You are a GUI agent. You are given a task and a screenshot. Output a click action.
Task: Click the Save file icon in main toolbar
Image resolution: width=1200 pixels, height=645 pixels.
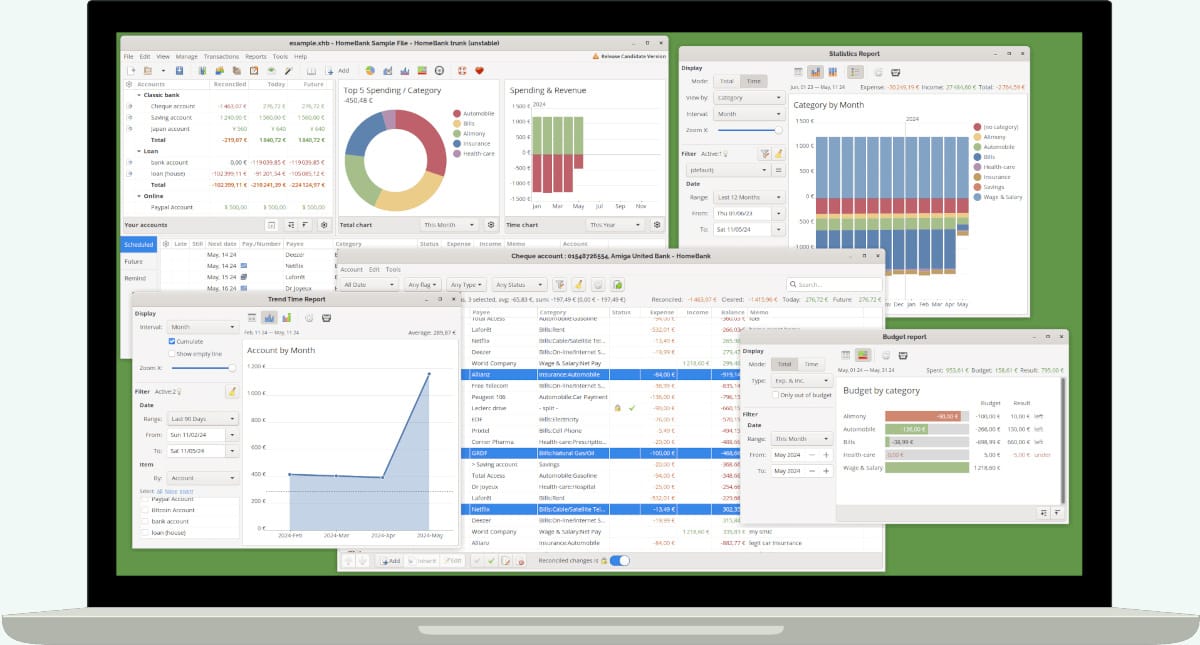tap(179, 71)
